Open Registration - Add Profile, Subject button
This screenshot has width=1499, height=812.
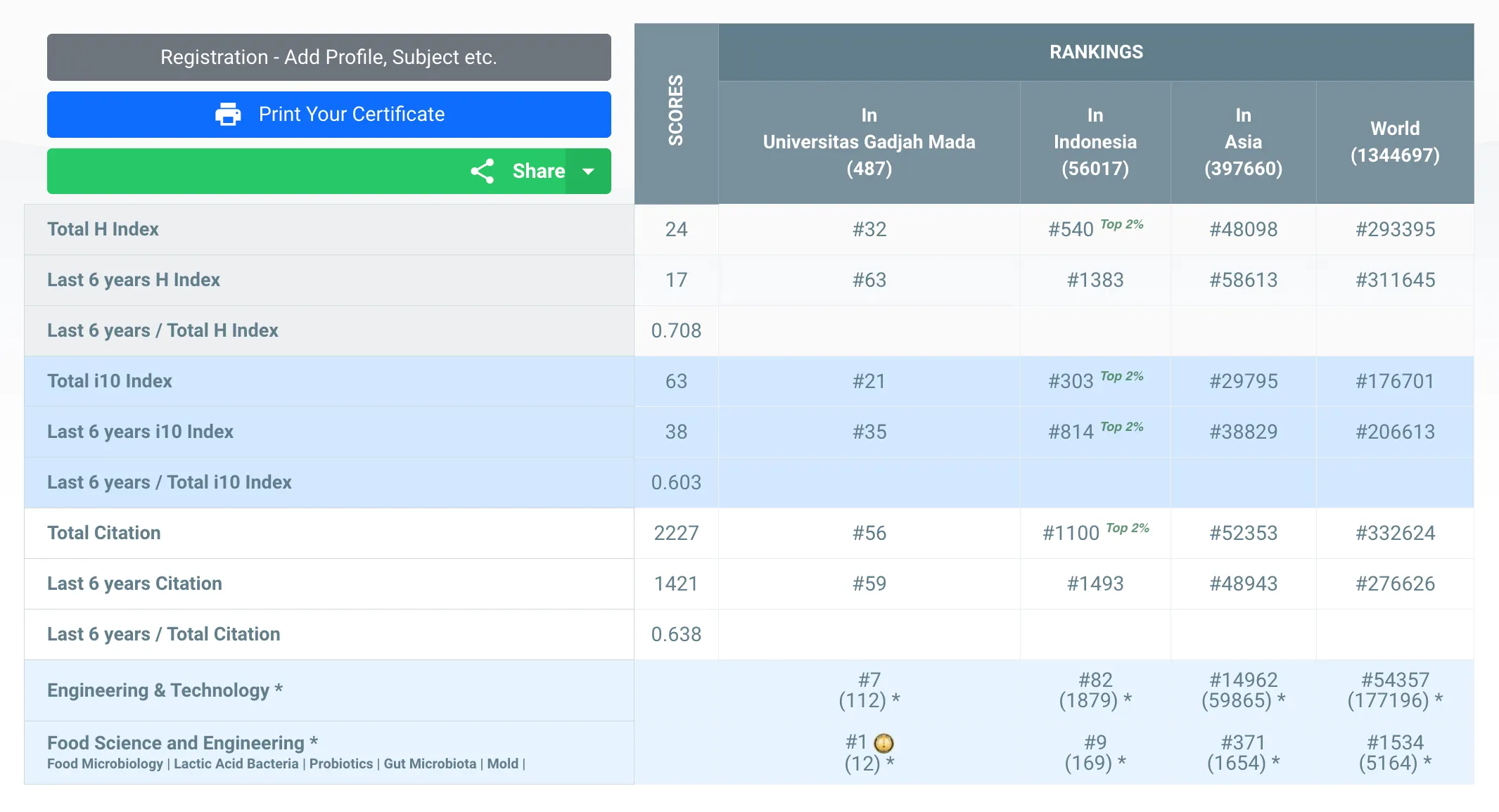point(328,57)
